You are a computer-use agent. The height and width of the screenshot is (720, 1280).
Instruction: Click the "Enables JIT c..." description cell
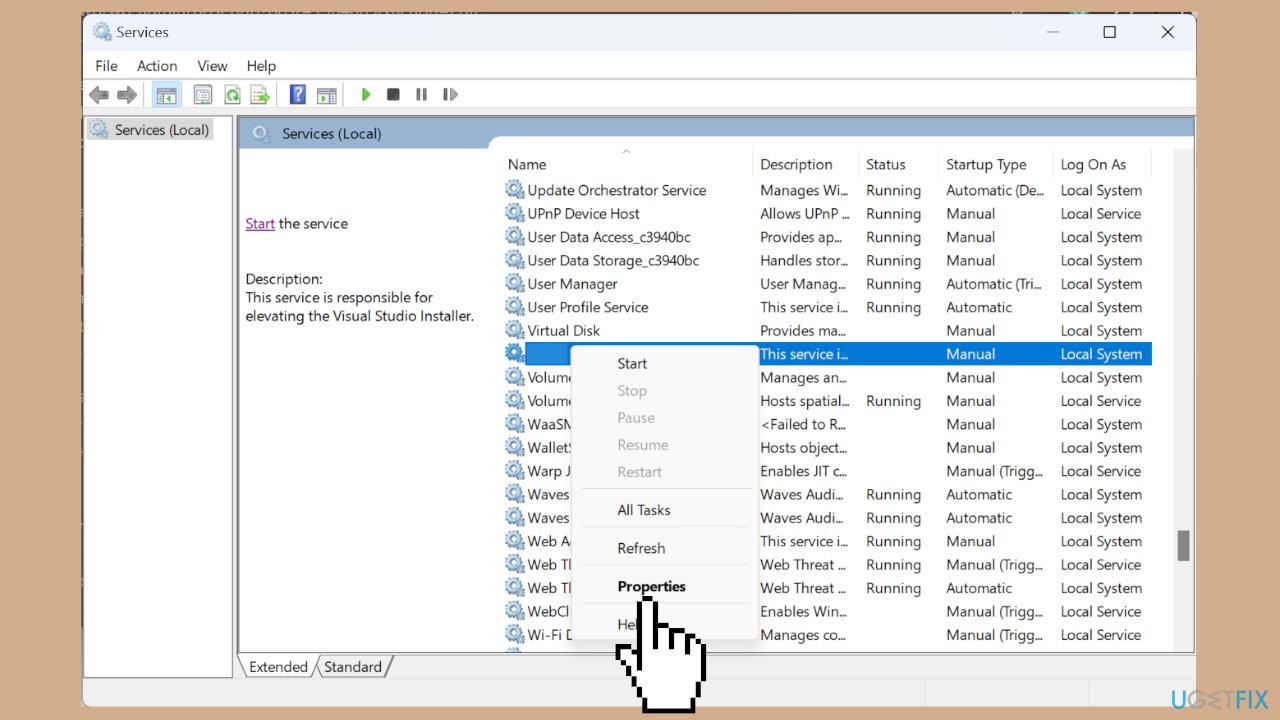pyautogui.click(x=804, y=471)
